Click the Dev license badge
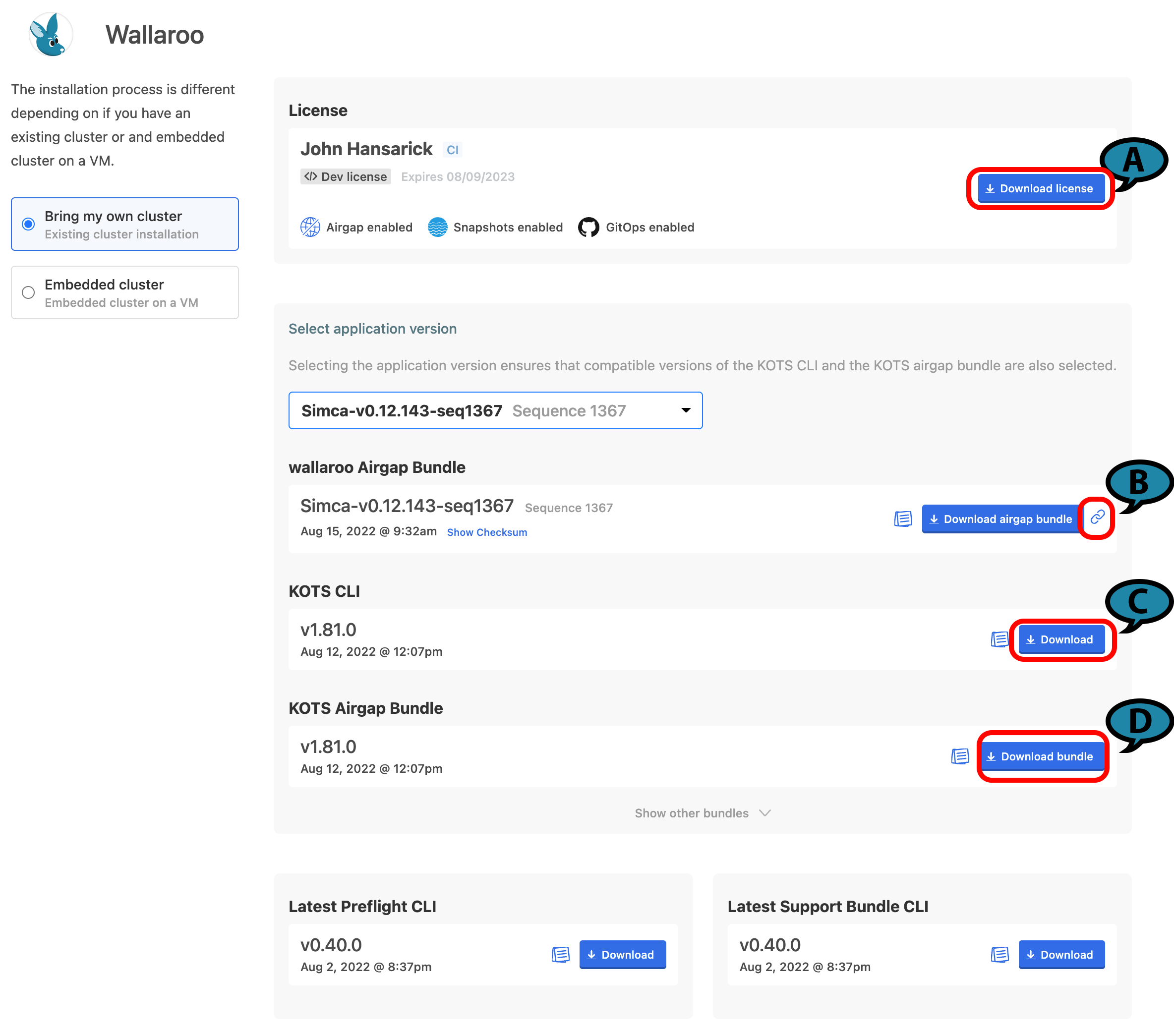The width and height of the screenshot is (1174, 1036). click(x=346, y=177)
